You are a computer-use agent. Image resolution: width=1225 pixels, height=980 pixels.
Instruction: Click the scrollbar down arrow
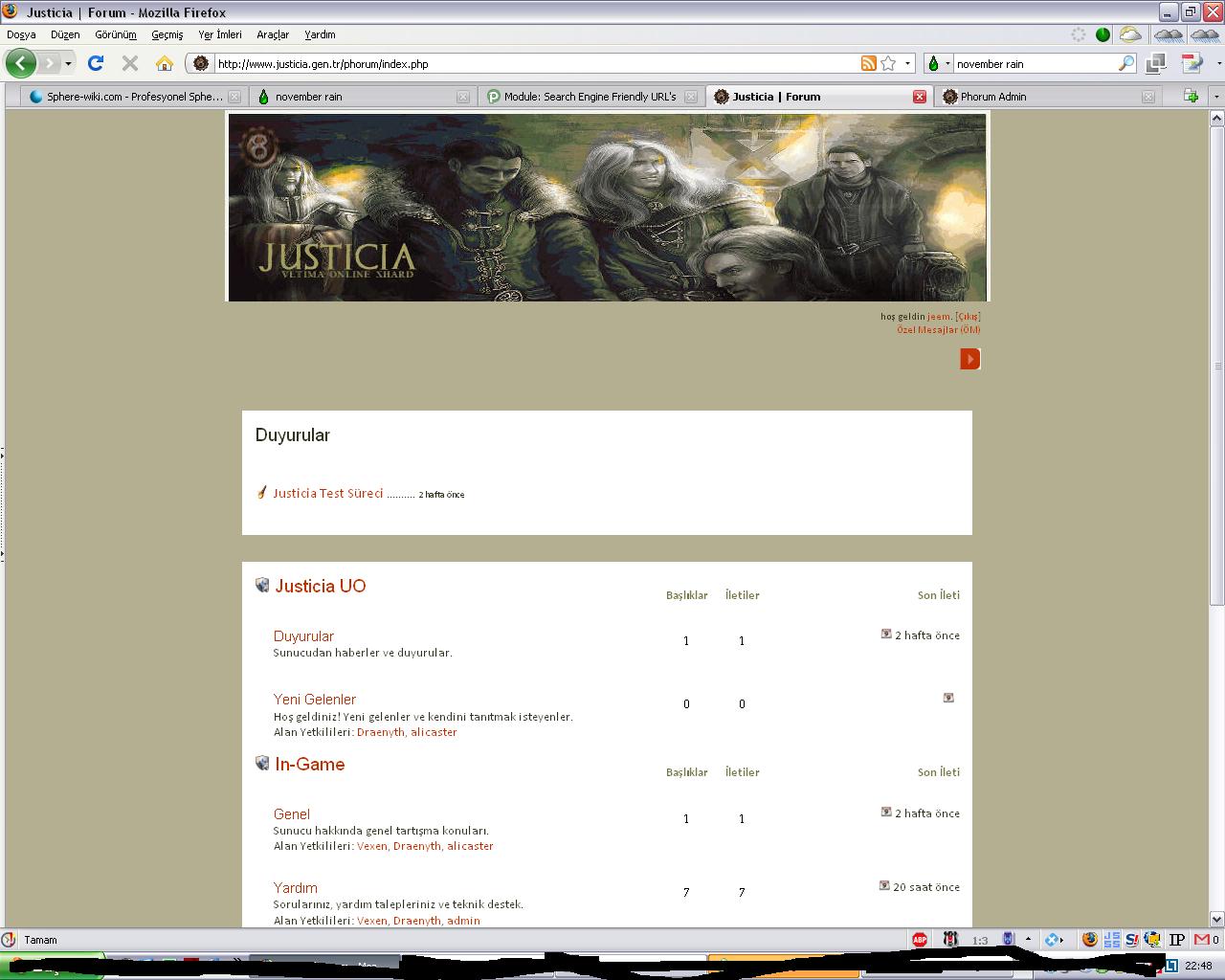(x=1217, y=919)
